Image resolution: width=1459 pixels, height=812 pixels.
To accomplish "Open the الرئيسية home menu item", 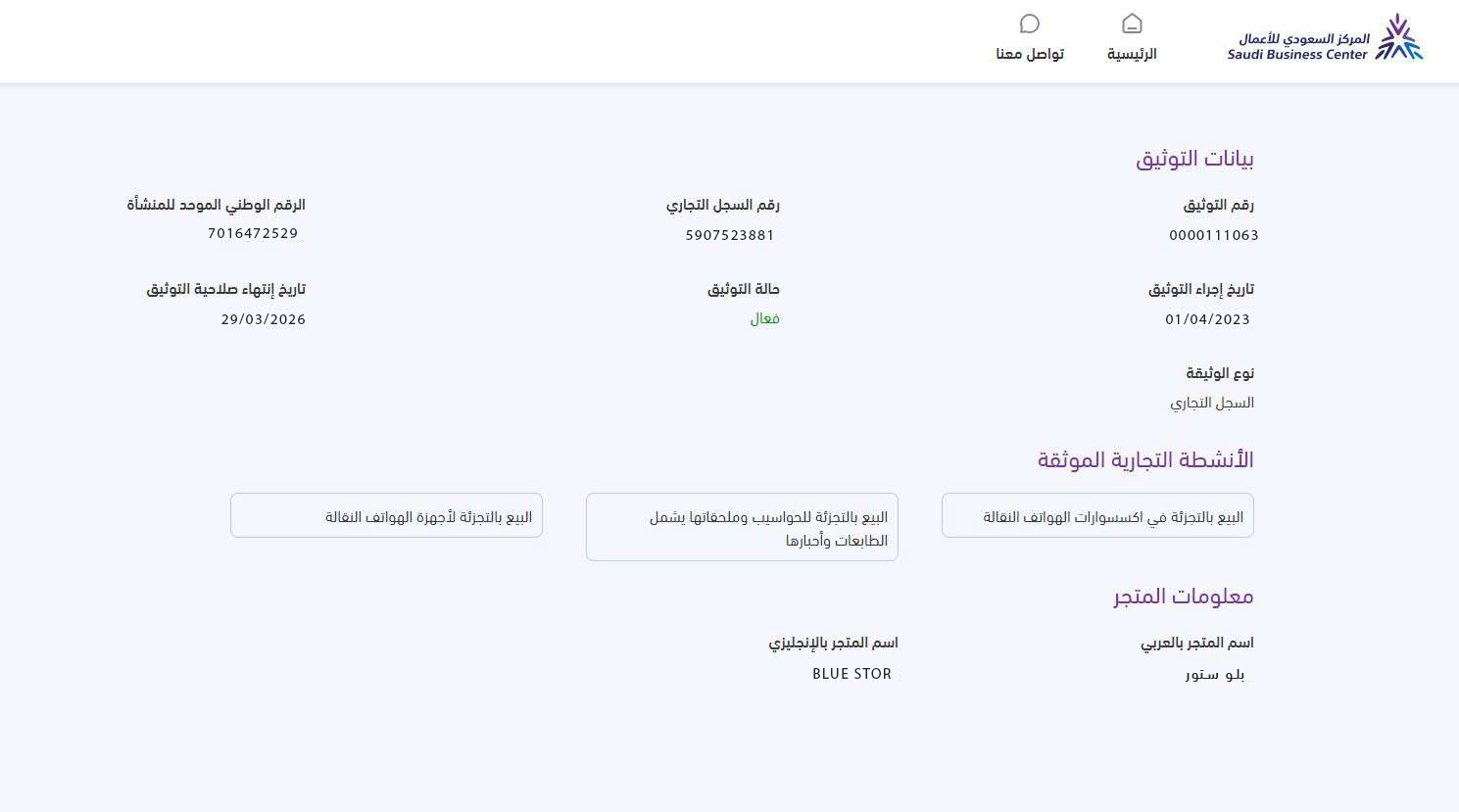I will (1132, 54).
